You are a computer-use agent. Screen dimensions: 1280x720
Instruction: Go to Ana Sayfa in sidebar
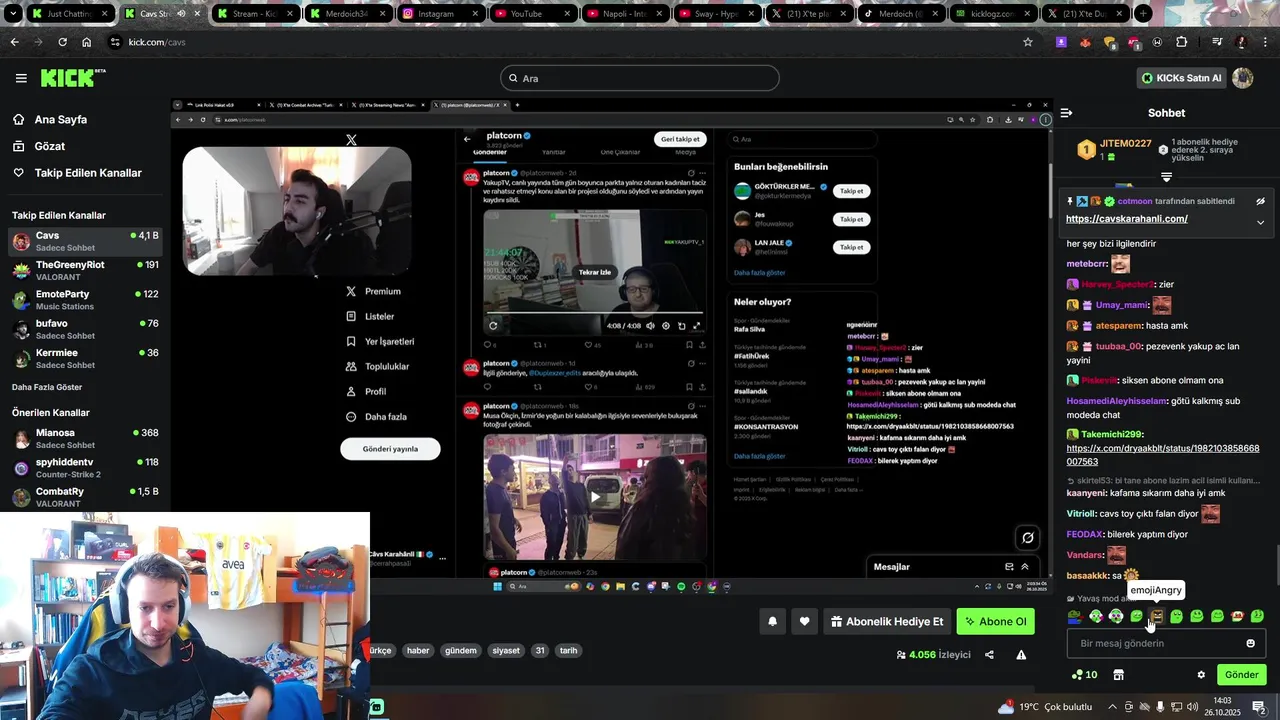click(x=60, y=119)
